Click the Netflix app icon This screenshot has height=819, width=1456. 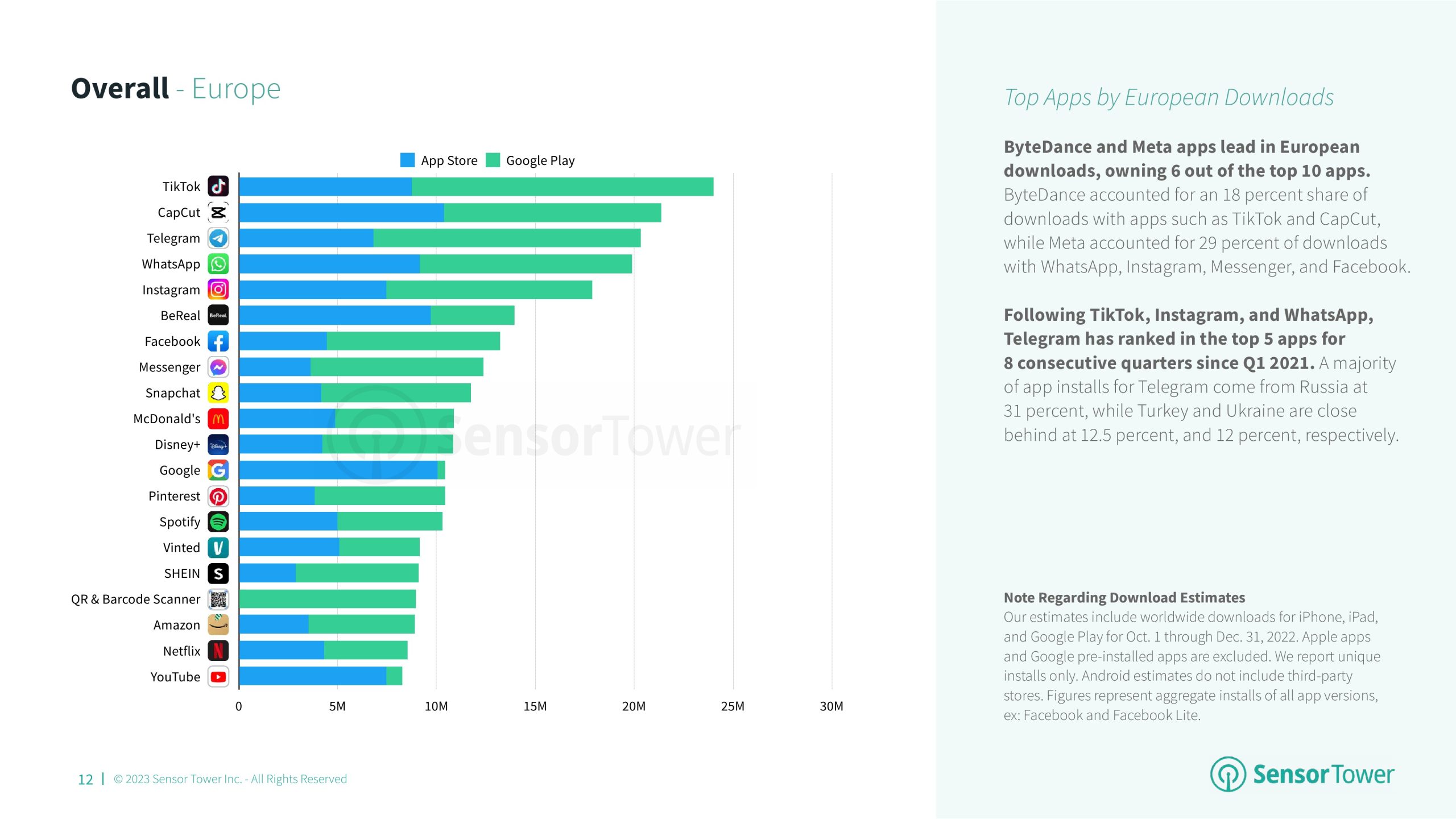218,651
